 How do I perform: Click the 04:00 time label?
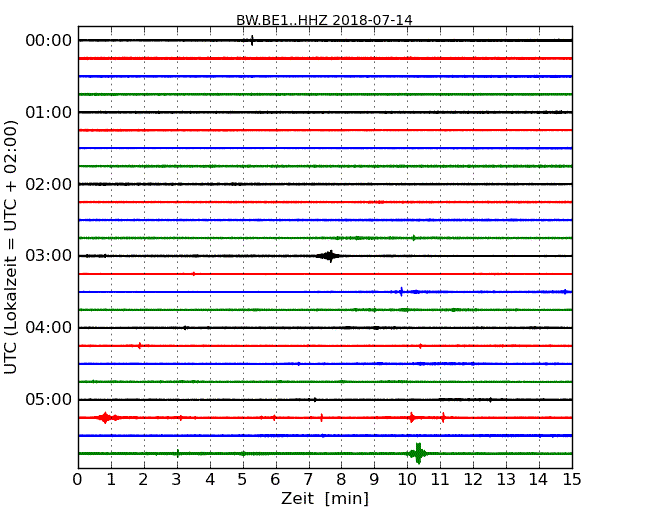pos(49,328)
